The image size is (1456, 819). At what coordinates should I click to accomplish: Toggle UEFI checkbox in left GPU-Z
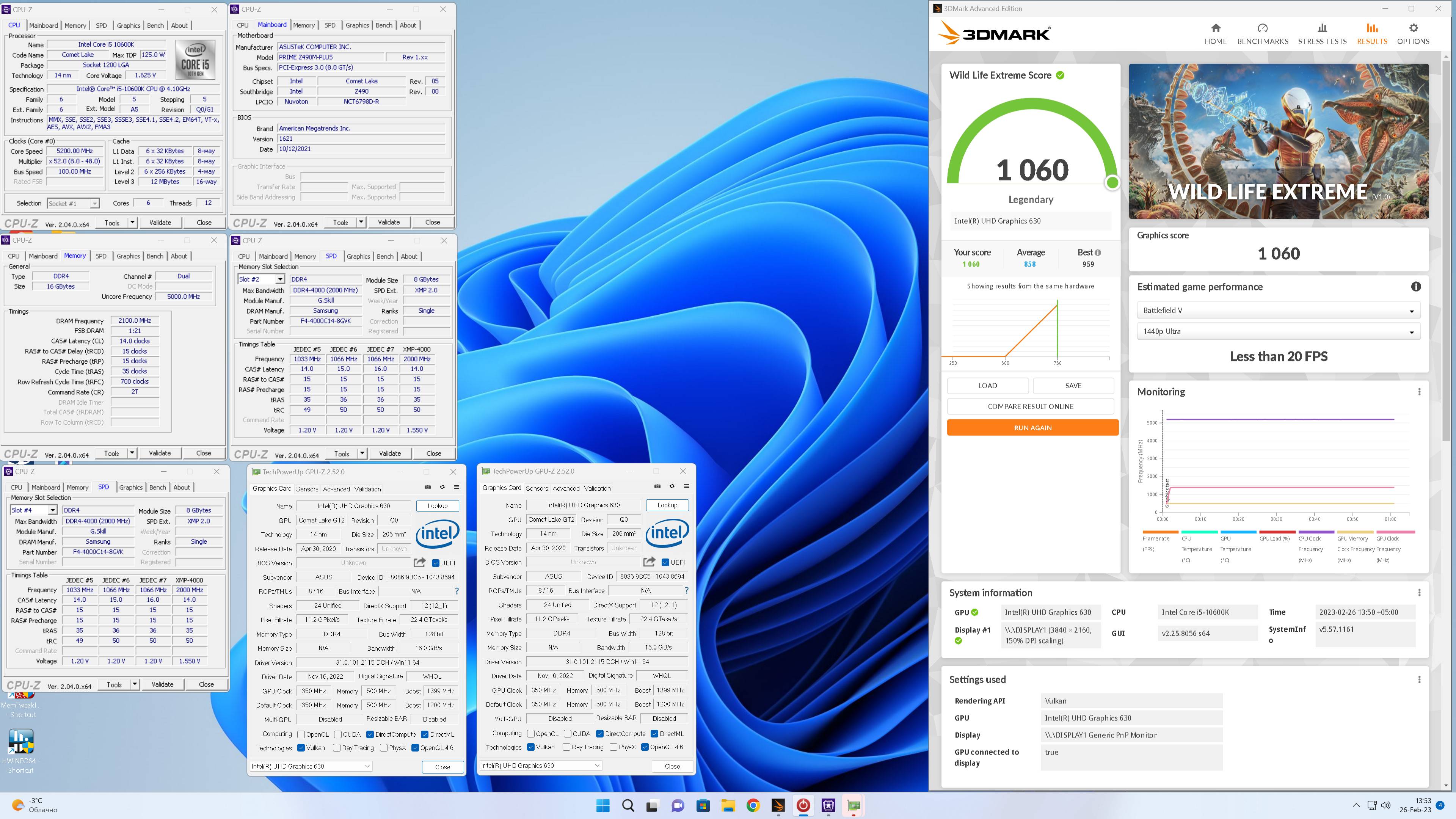[x=435, y=563]
